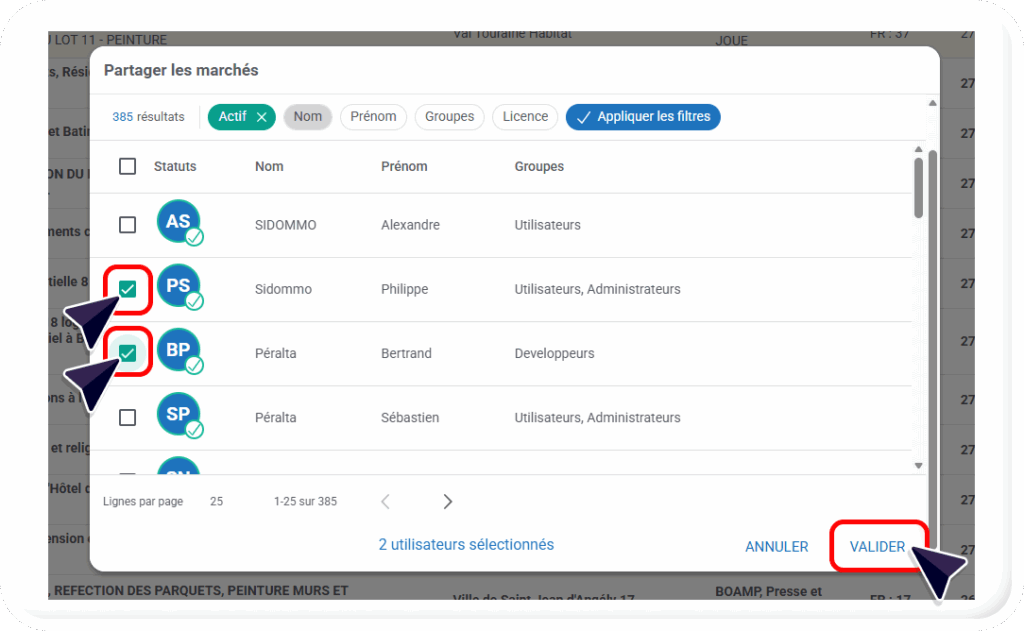This screenshot has width=1024, height=631.
Task: Uncheck the box for Philippe Sidommo
Action: coord(128,289)
